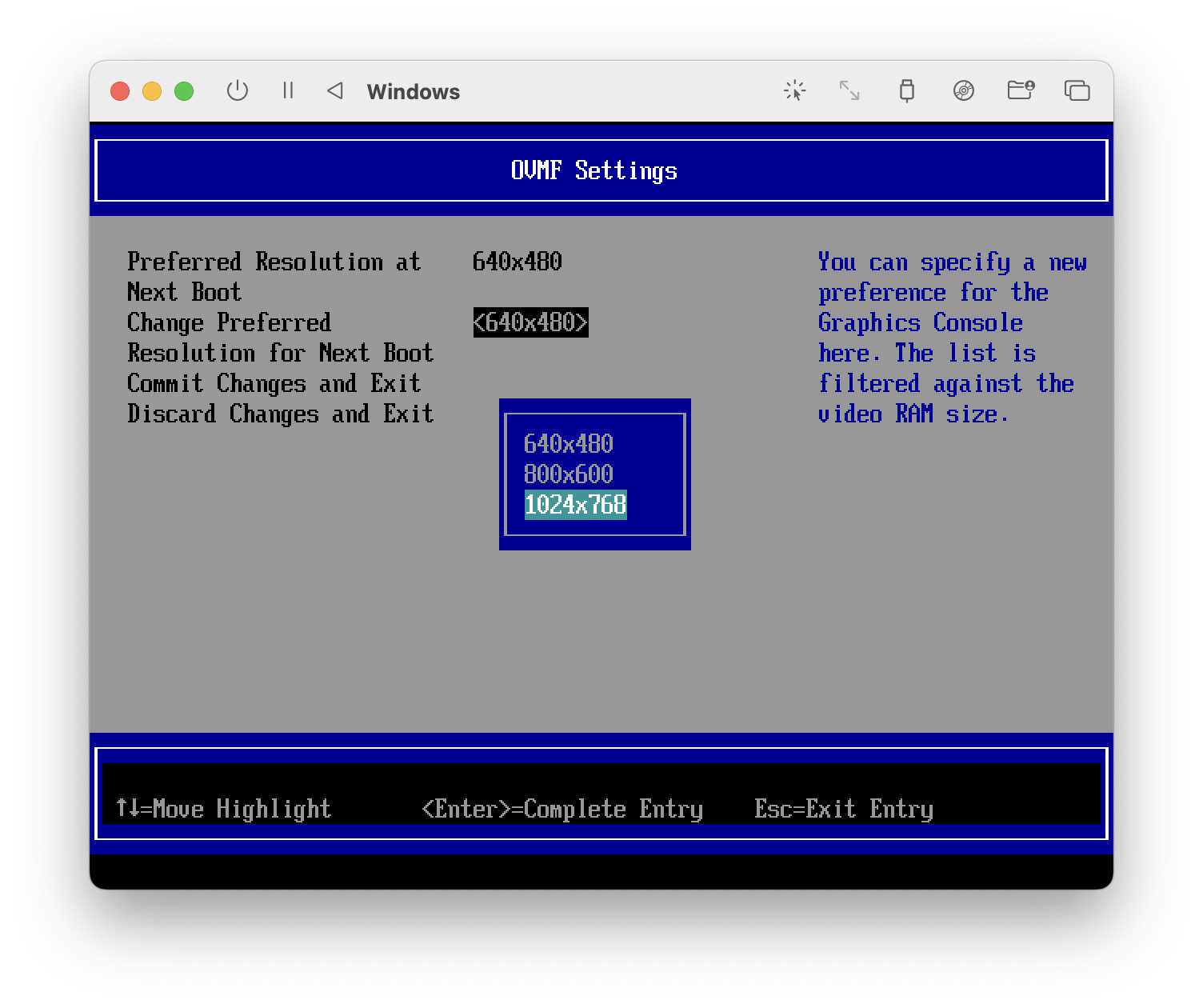Click the restart triangle icon in the toolbar
The image size is (1203, 1008).
pos(335,91)
